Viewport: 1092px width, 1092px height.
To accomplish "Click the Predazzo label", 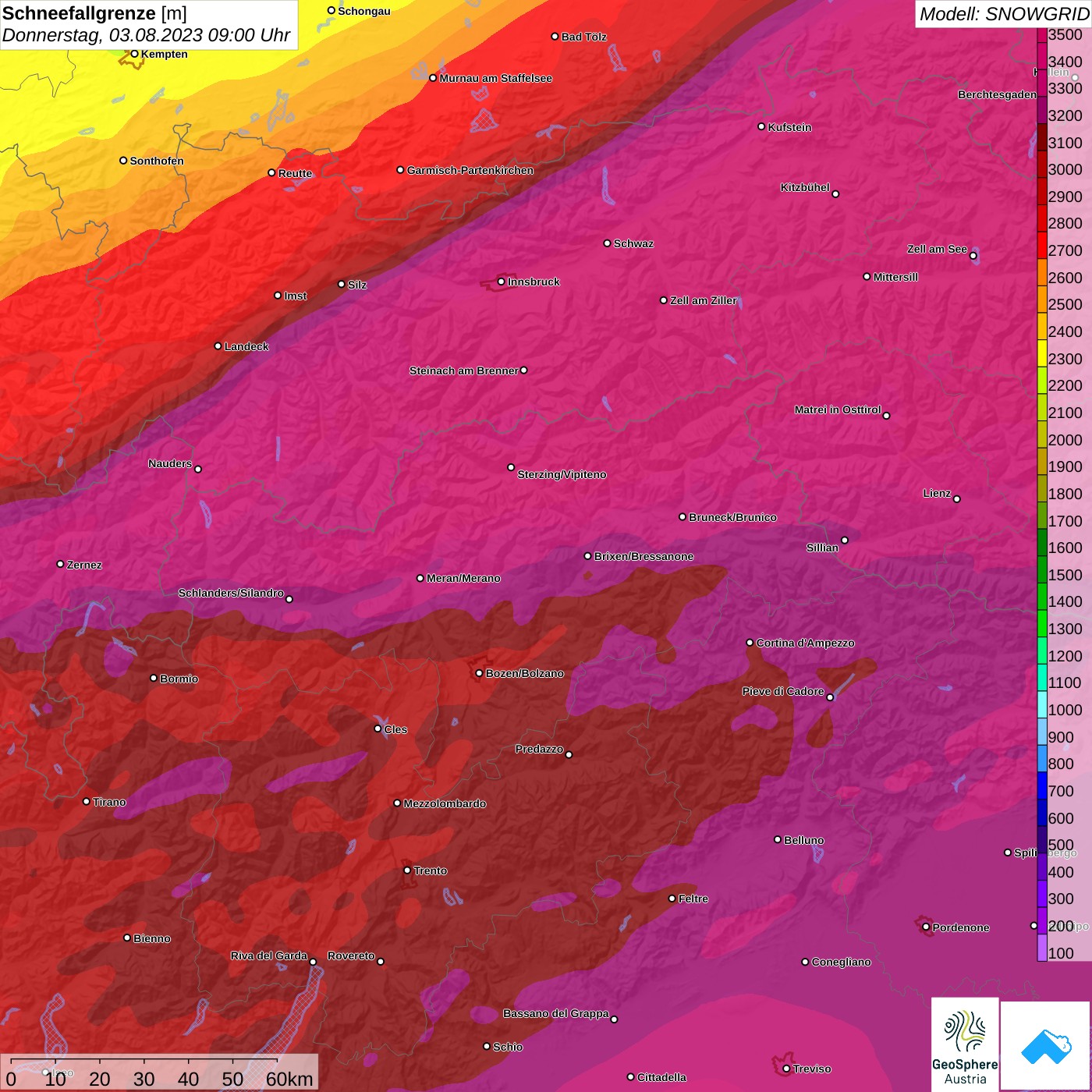I will (x=539, y=749).
